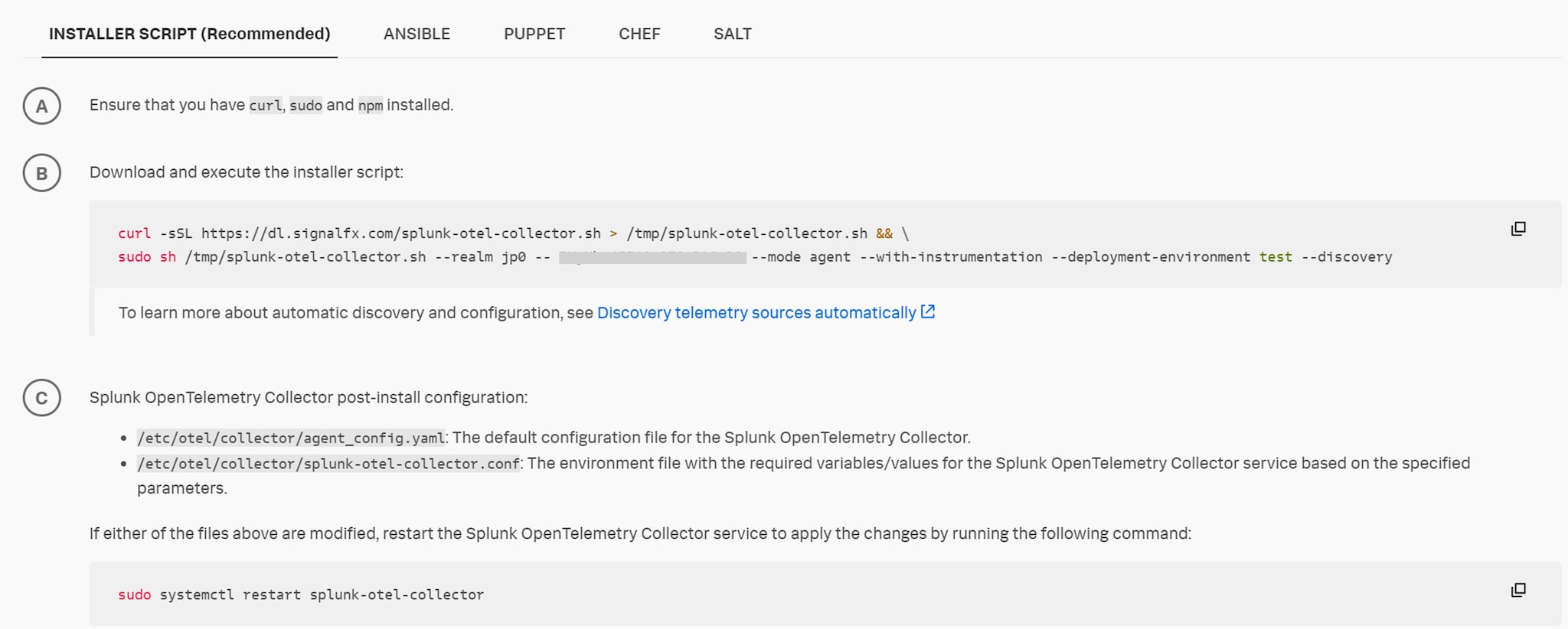Switch to the CHEF tab
This screenshot has width=1568, height=629.
coord(639,34)
